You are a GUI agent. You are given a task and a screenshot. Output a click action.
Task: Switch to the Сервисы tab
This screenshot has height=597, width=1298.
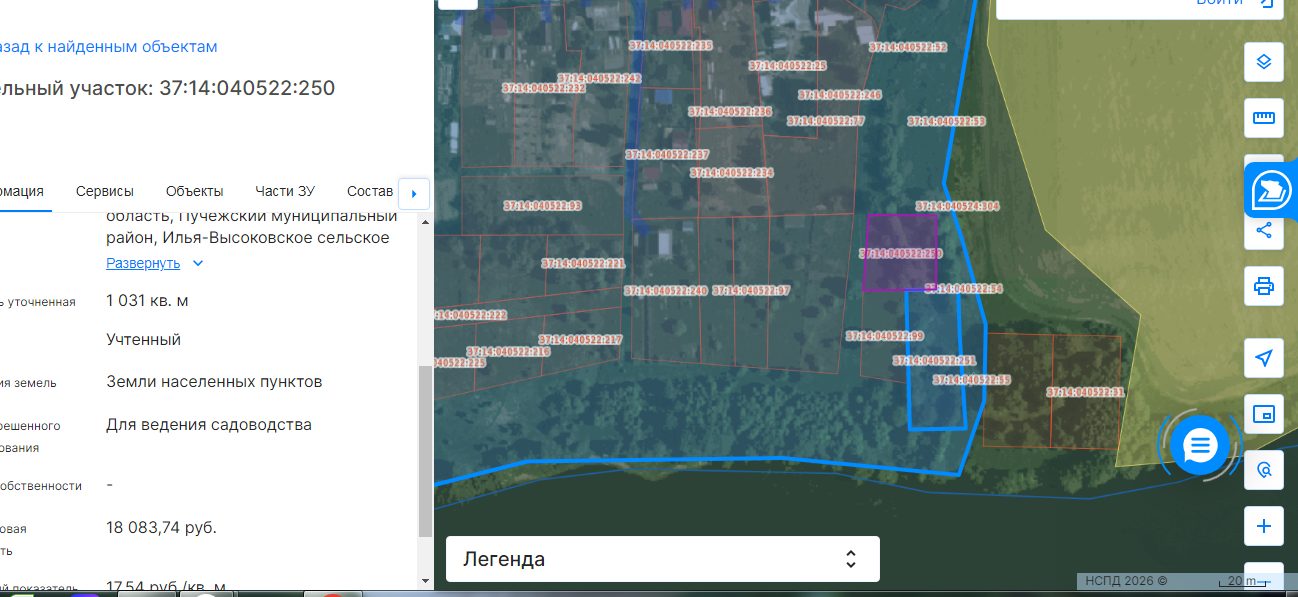pos(105,191)
